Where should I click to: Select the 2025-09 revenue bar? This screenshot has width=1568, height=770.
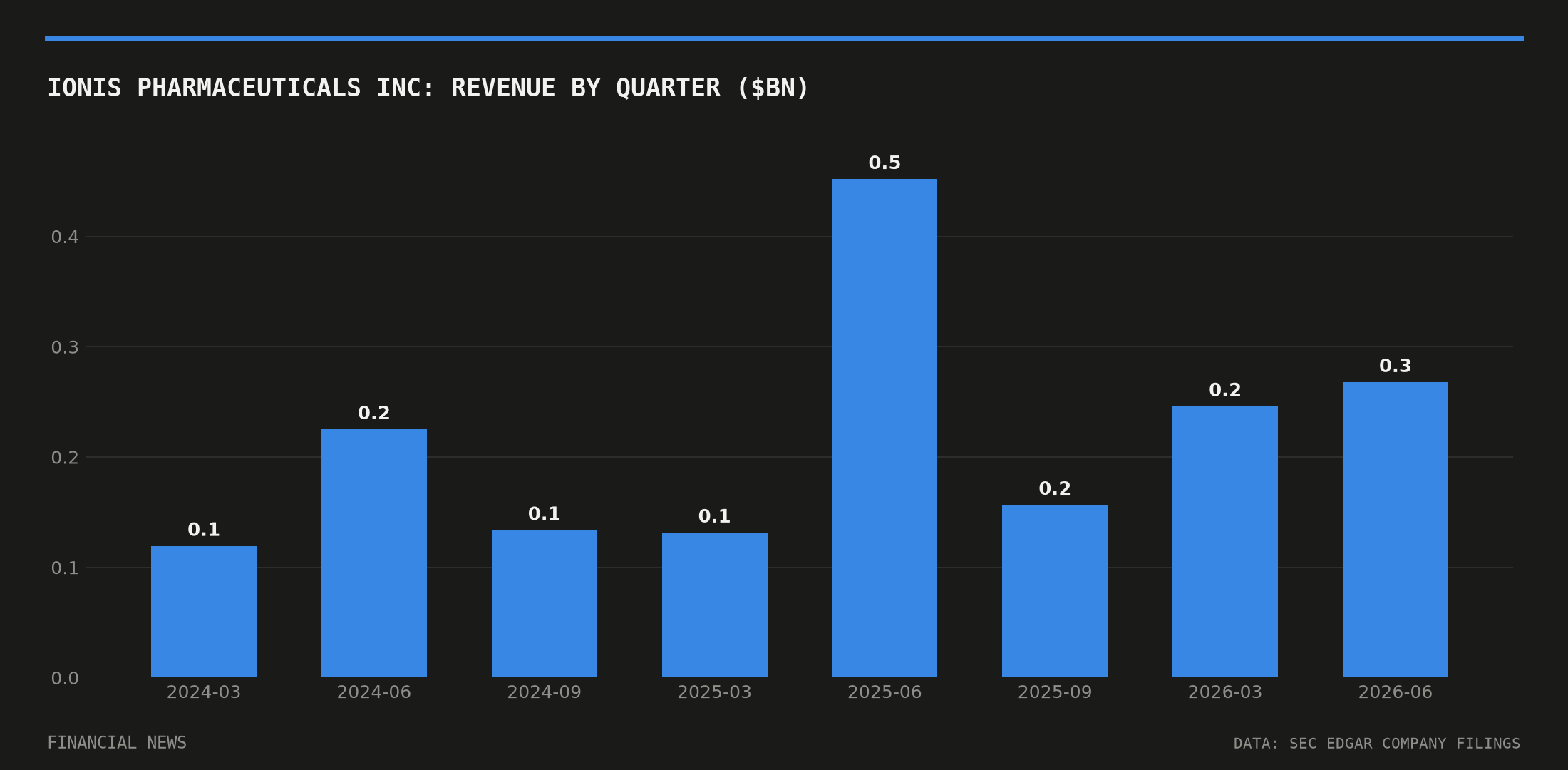1055,591
